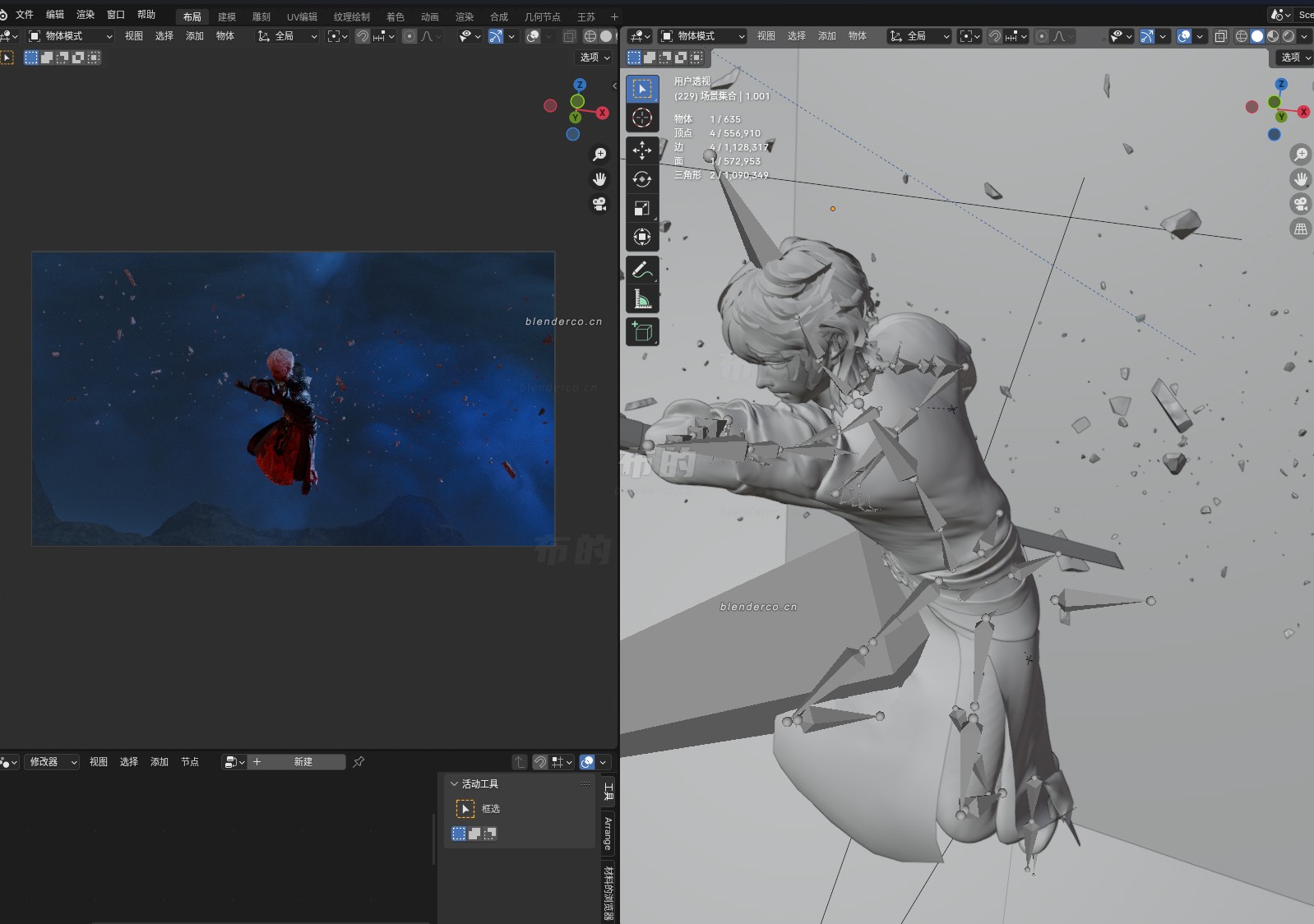Toggle snapping magnet in left viewport header
Viewport: 1314px width, 924px height.
[363, 36]
